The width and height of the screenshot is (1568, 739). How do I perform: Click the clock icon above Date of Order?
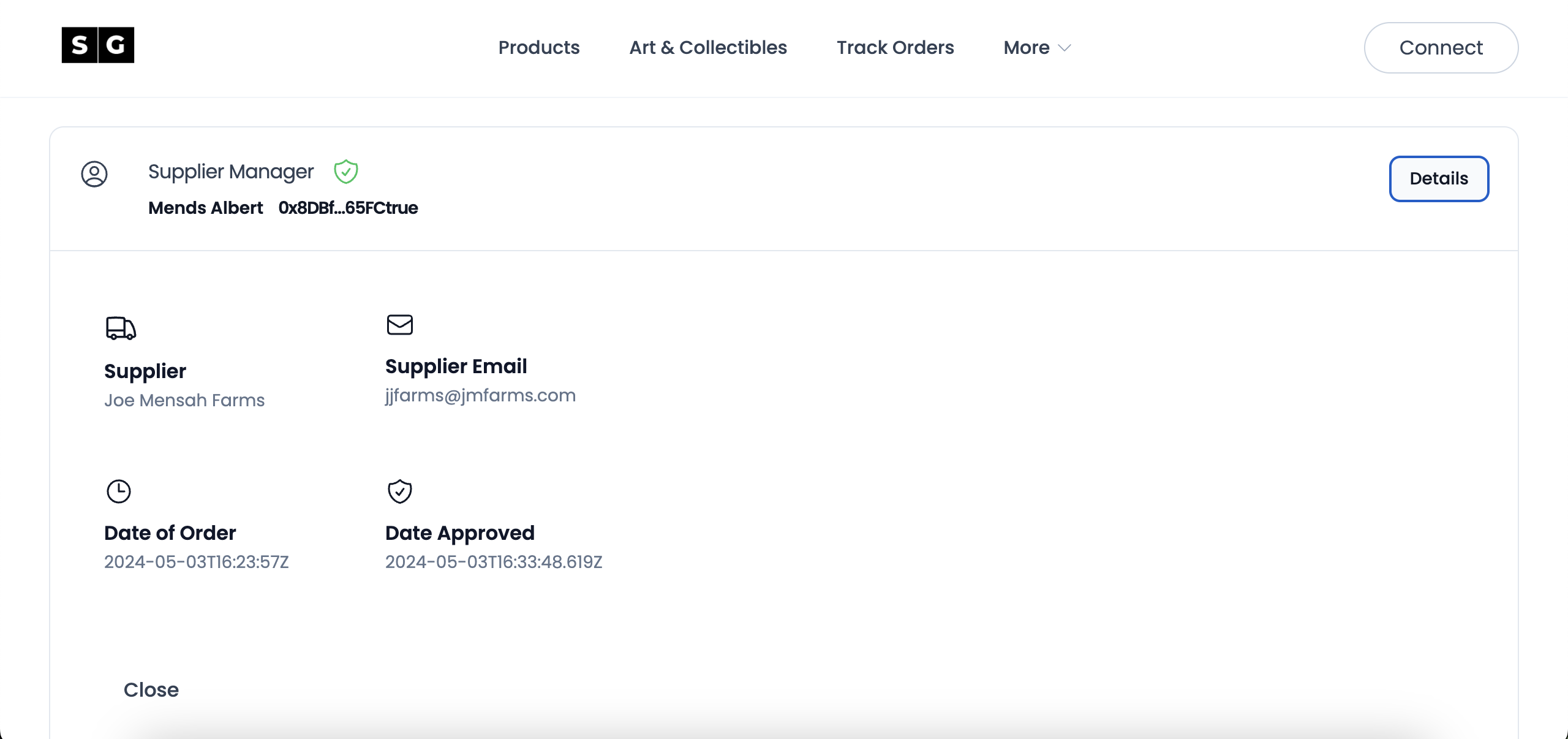pyautogui.click(x=119, y=491)
